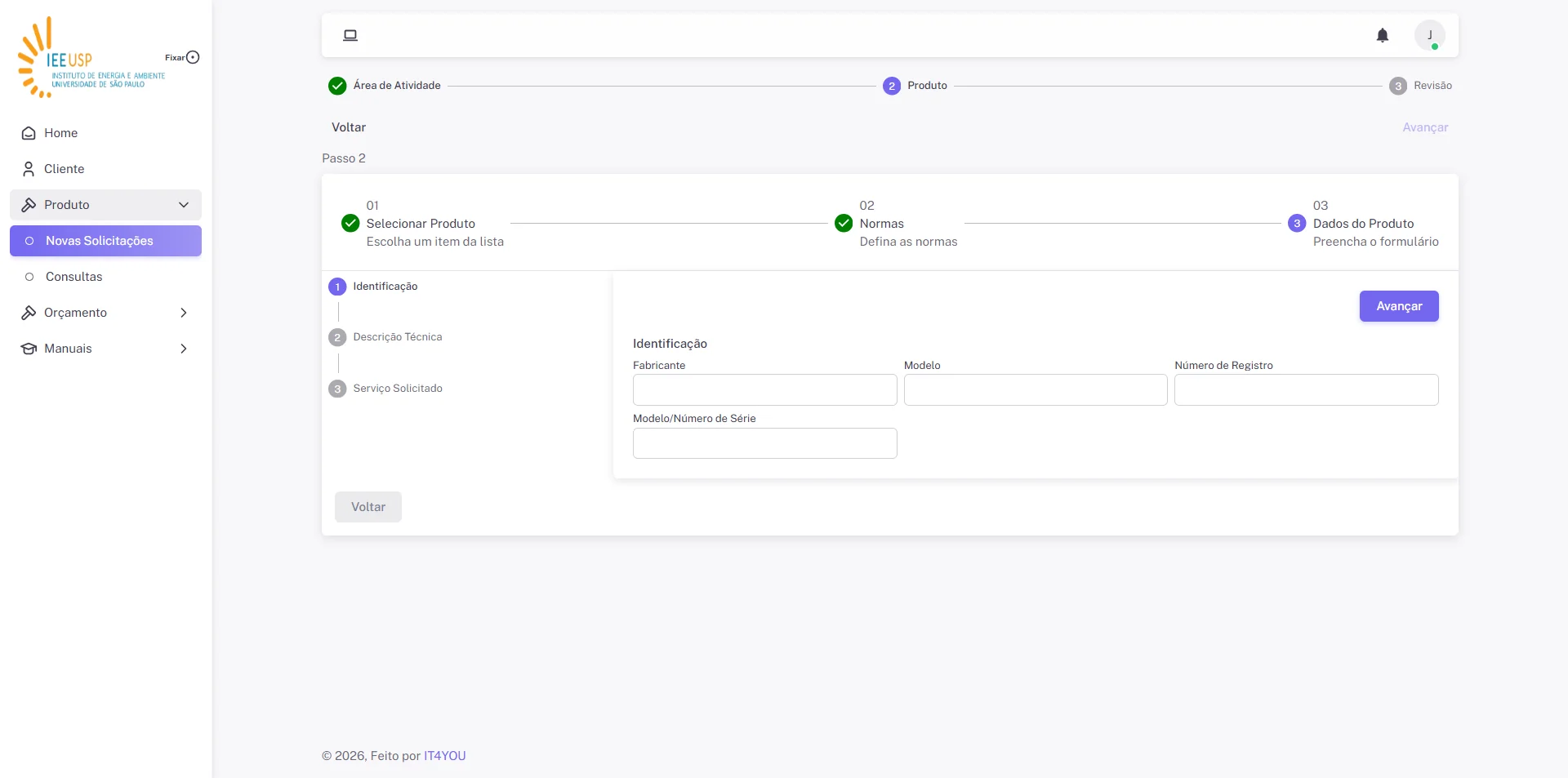The height and width of the screenshot is (778, 1568).
Task: Click the IEE USP logo
Action: (91, 58)
